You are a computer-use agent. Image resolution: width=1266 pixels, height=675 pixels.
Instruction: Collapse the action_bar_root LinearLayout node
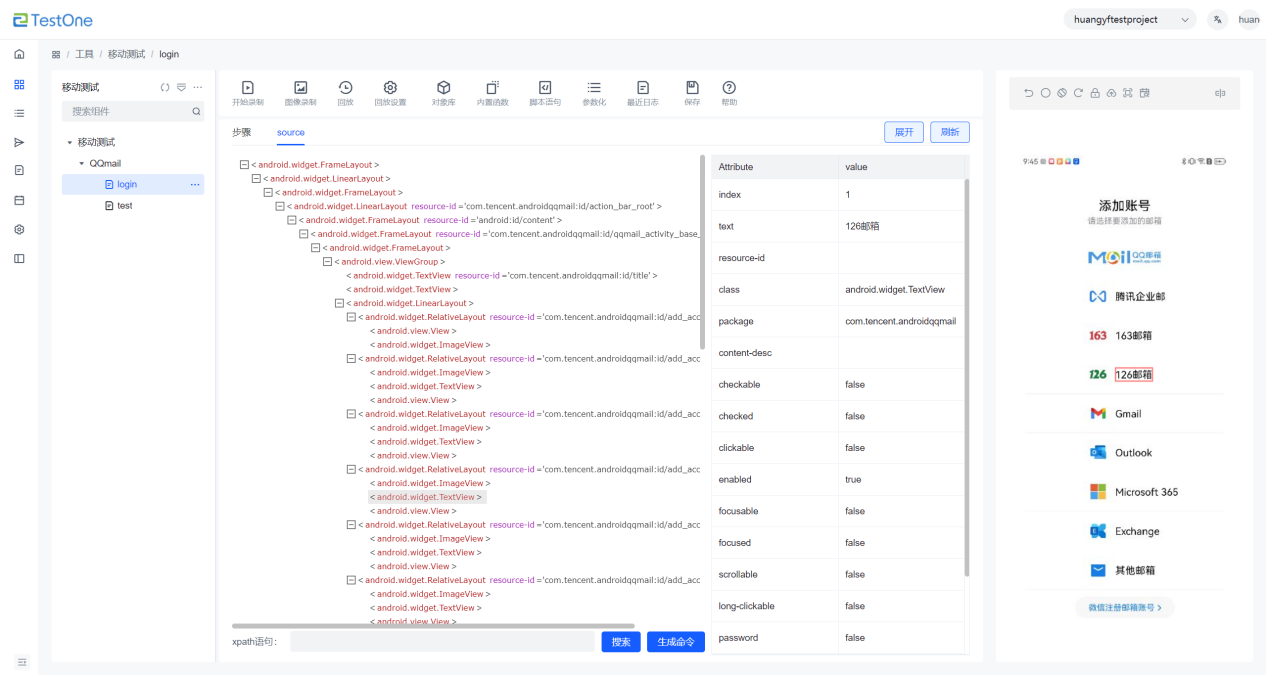(280, 206)
